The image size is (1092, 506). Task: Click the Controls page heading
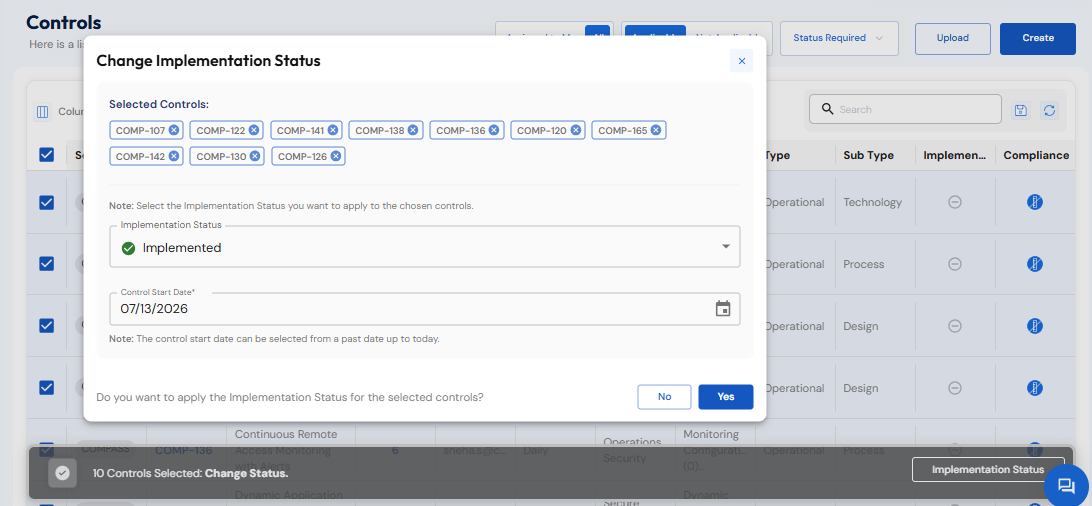pos(63,22)
